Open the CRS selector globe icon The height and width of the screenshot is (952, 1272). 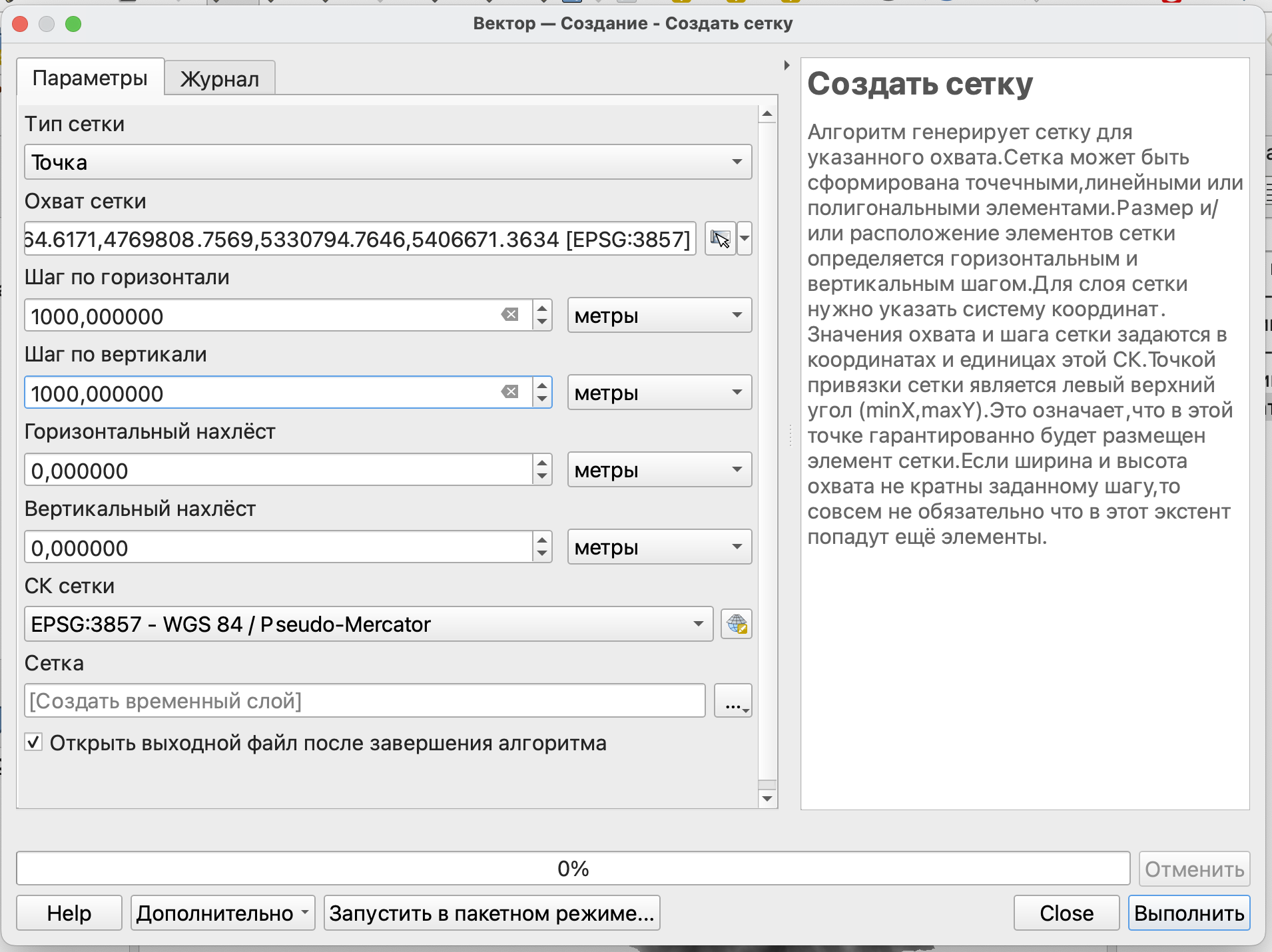(737, 624)
